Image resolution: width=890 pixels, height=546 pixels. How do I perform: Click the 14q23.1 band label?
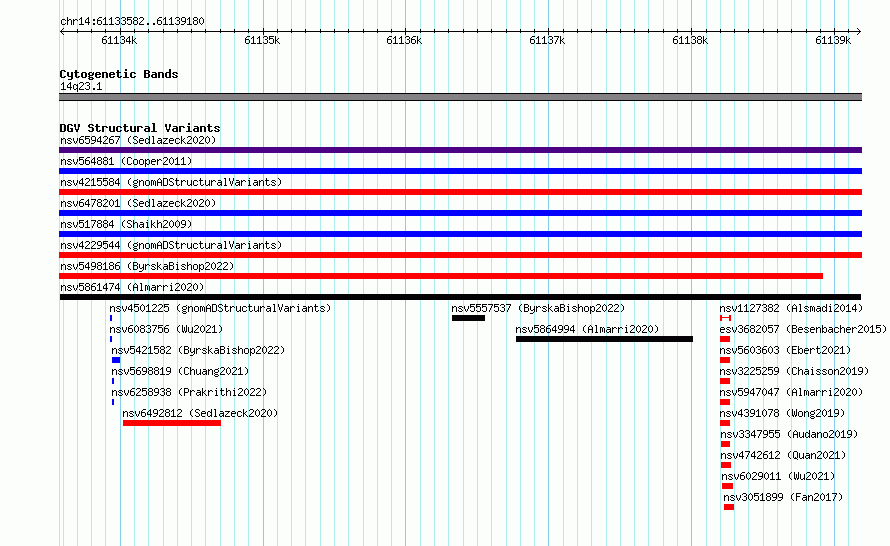(x=81, y=86)
